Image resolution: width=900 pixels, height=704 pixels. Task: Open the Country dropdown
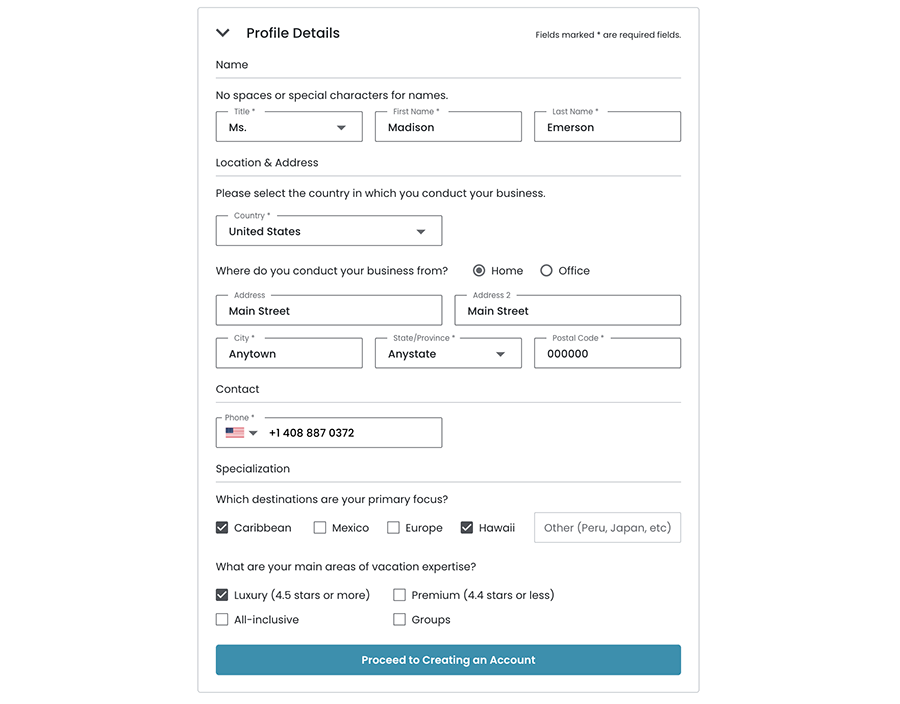421,232
